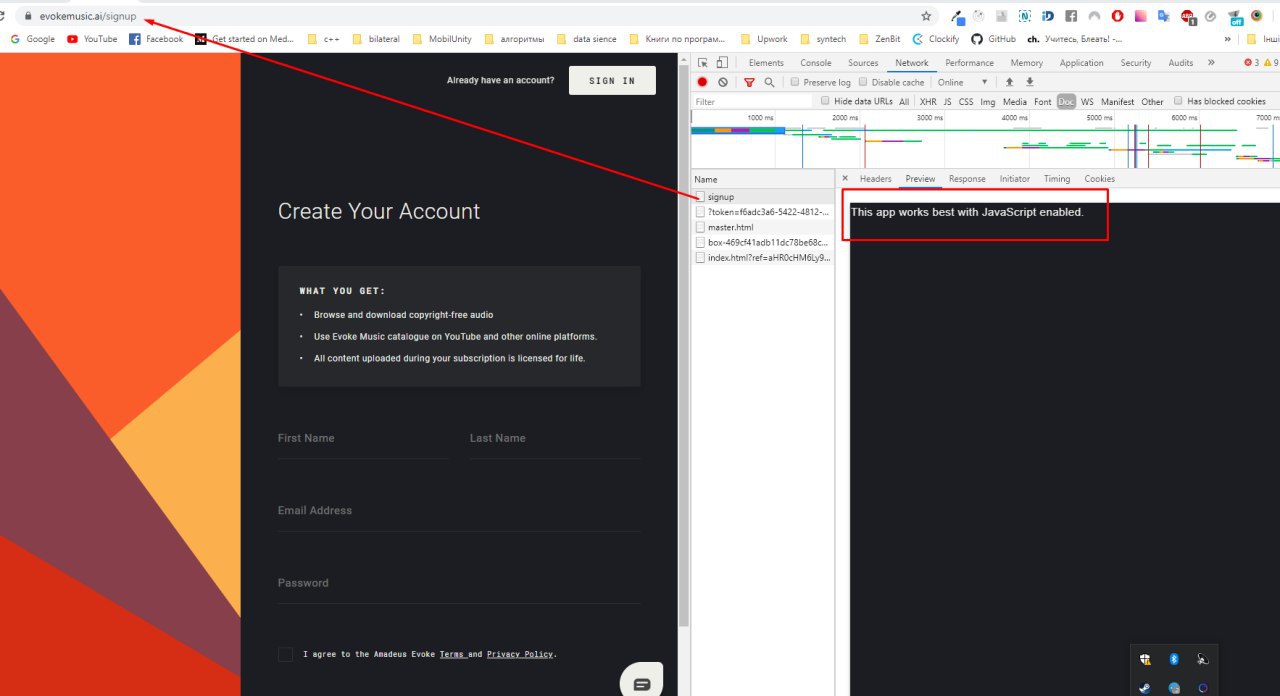Viewport: 1280px width, 696px height.
Task: Select the signup request row
Action: click(x=763, y=197)
